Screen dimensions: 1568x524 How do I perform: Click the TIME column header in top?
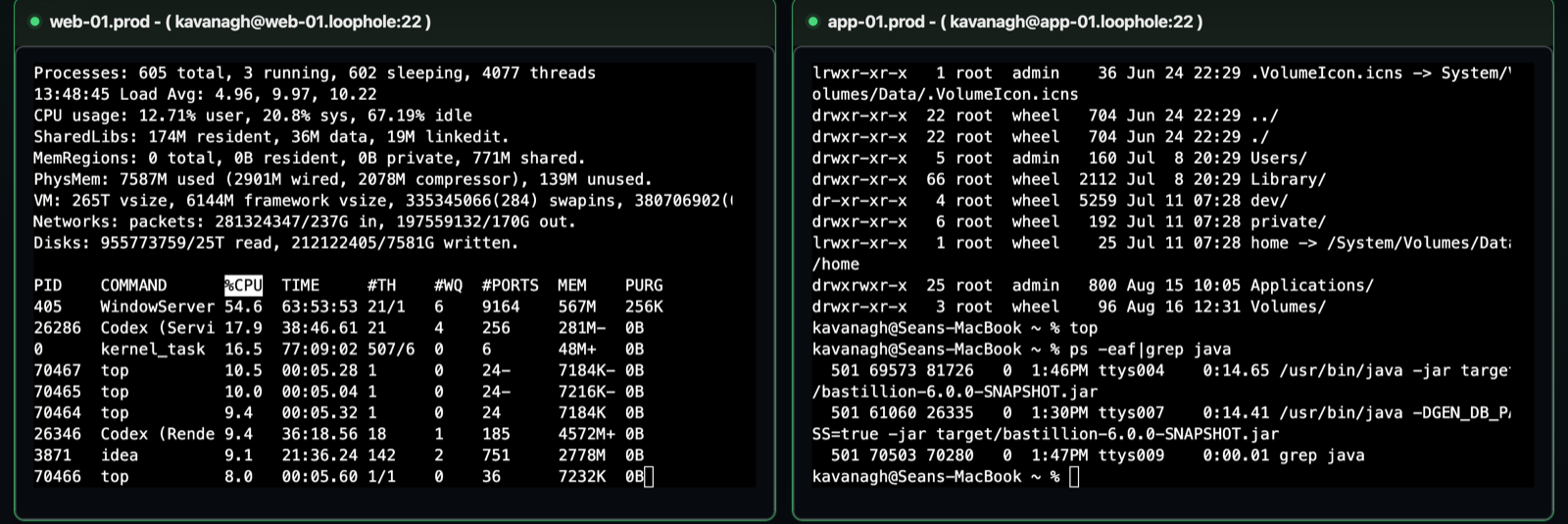(301, 285)
